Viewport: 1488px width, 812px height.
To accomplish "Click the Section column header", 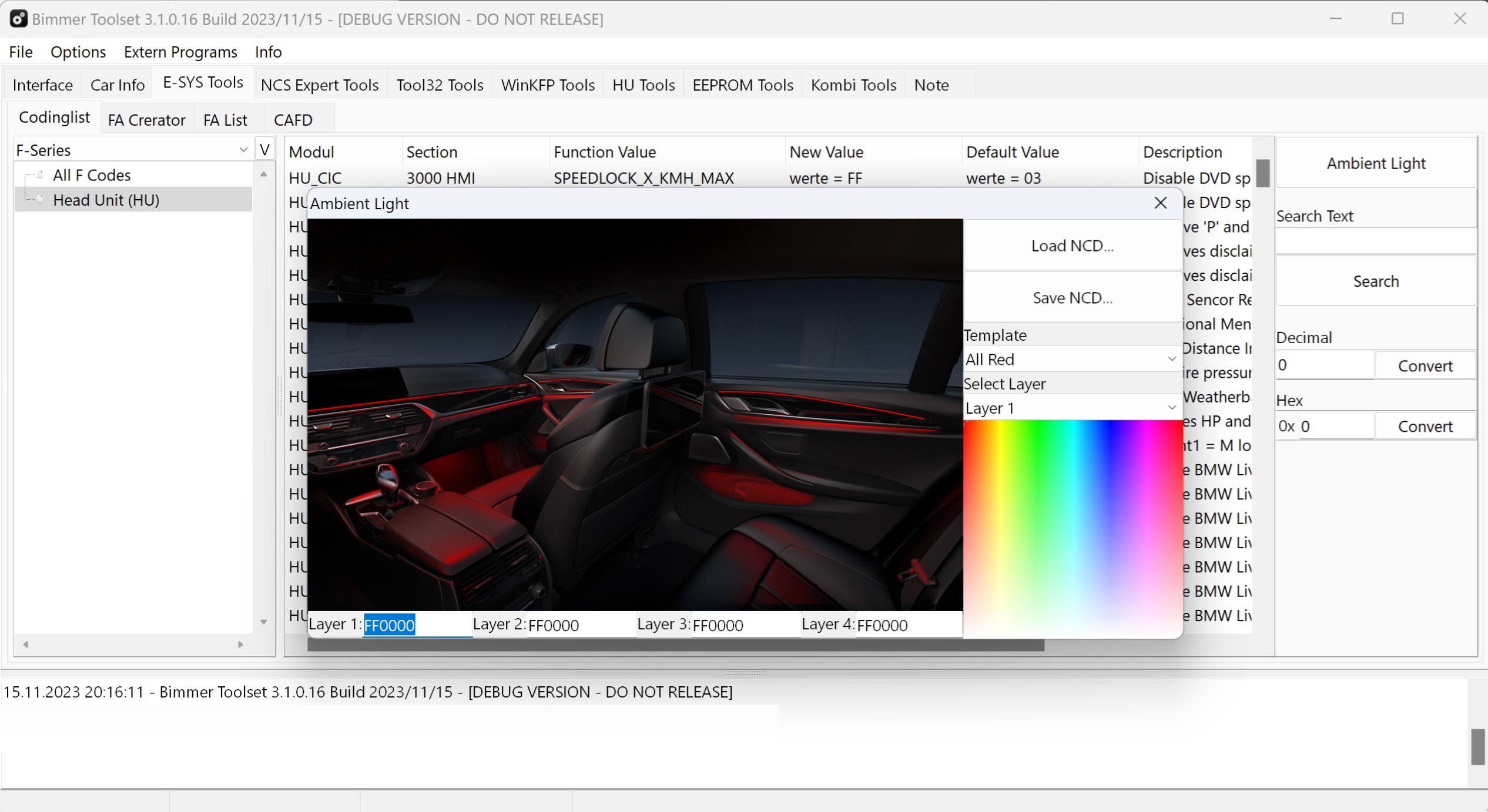I will tap(476, 152).
